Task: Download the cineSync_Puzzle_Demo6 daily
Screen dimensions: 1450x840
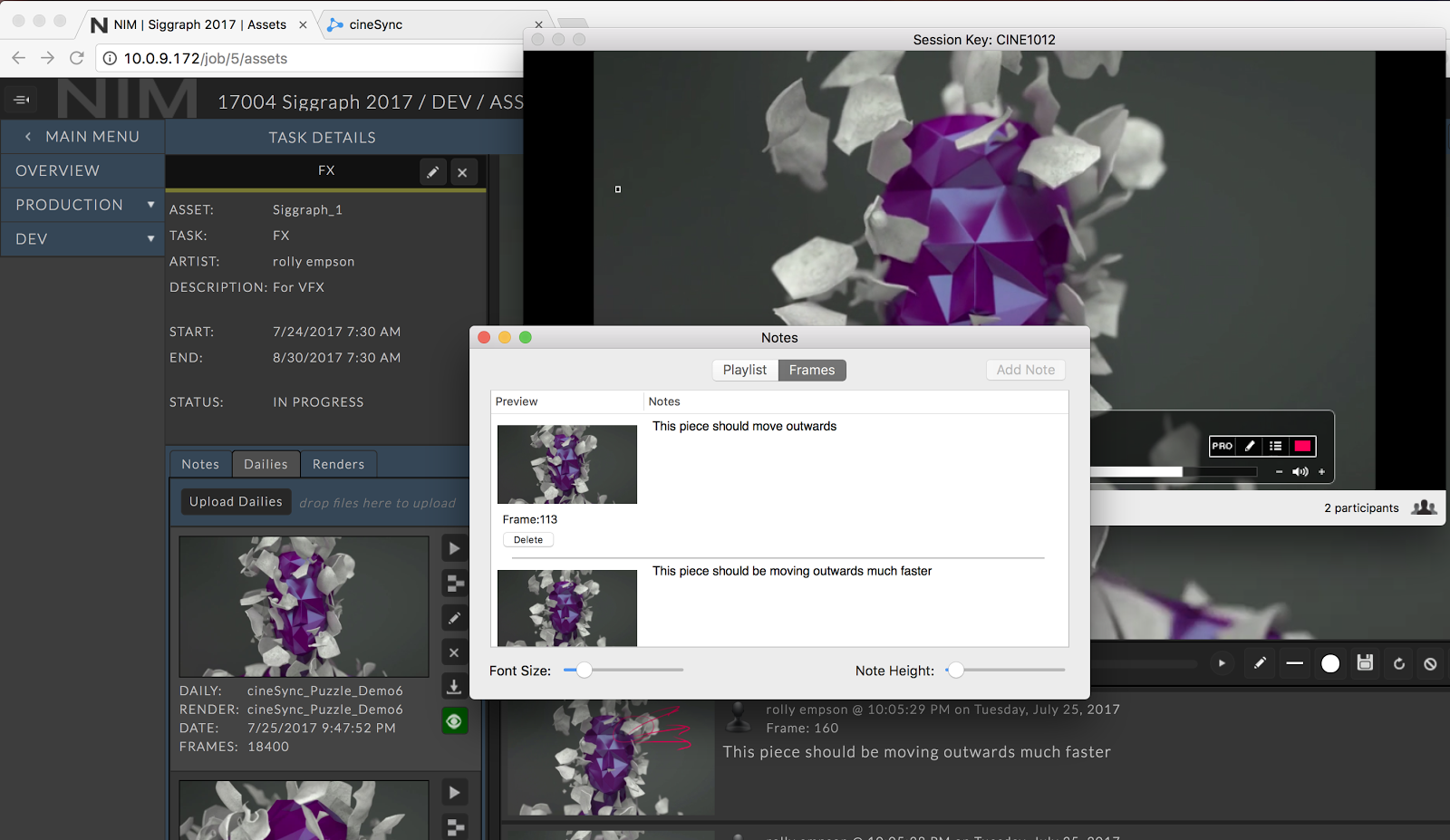Action: tap(454, 687)
